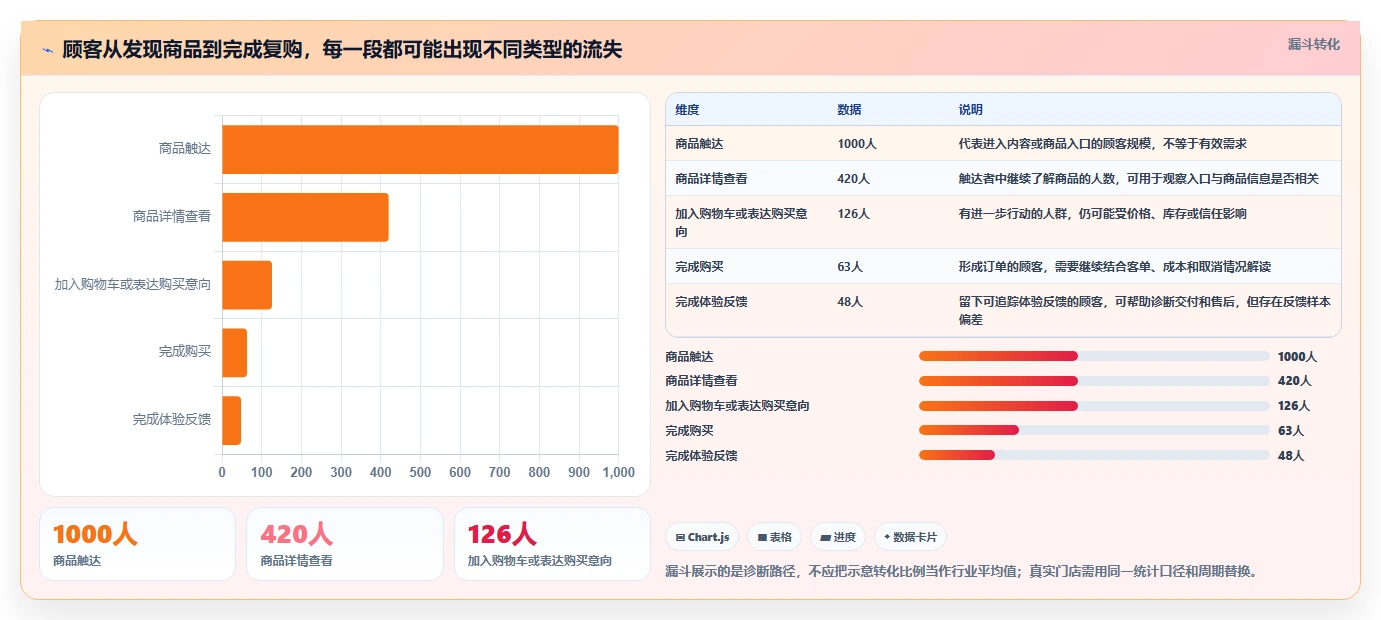This screenshot has width=1381, height=620.
Task: Click the Chart.js tag chip
Action: click(703, 537)
